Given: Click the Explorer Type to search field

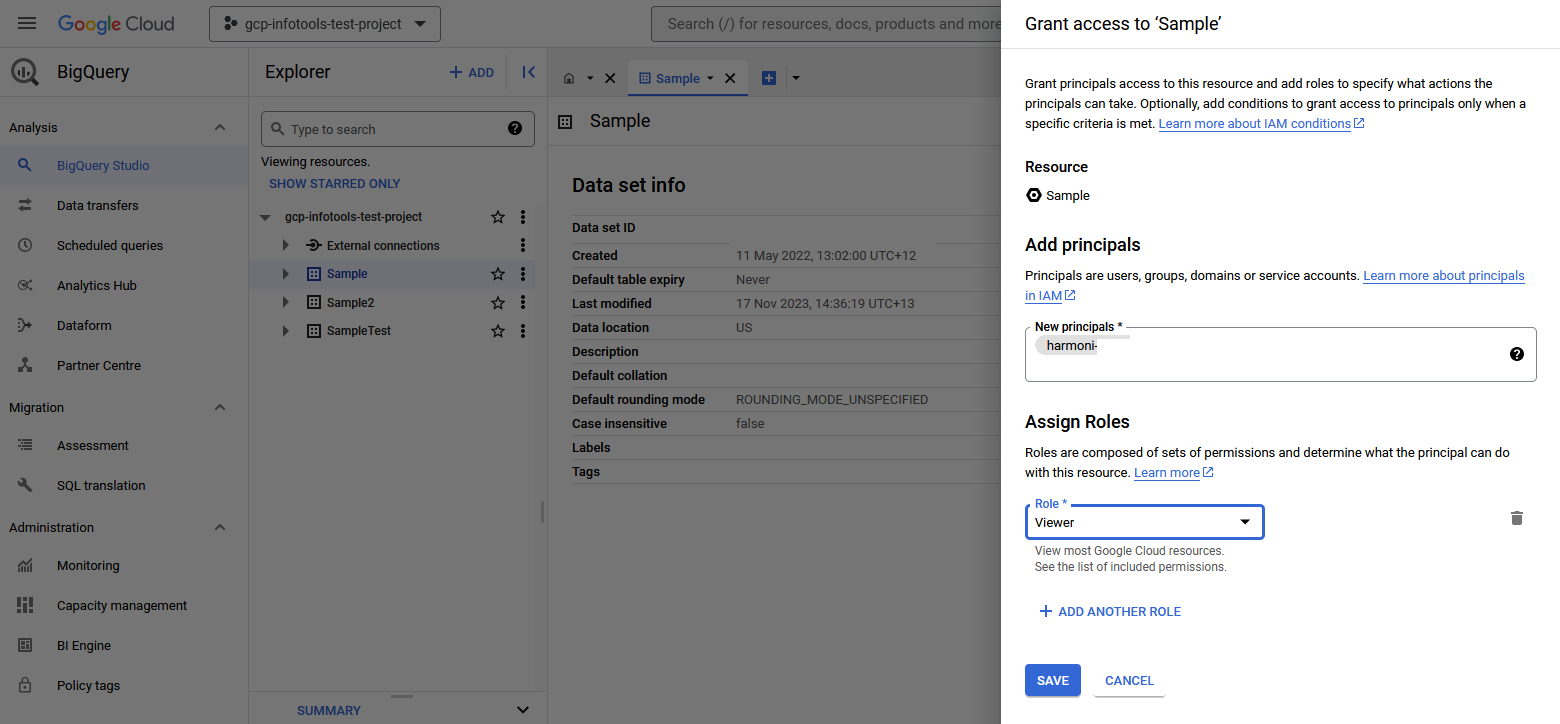Looking at the screenshot, I should pos(398,129).
